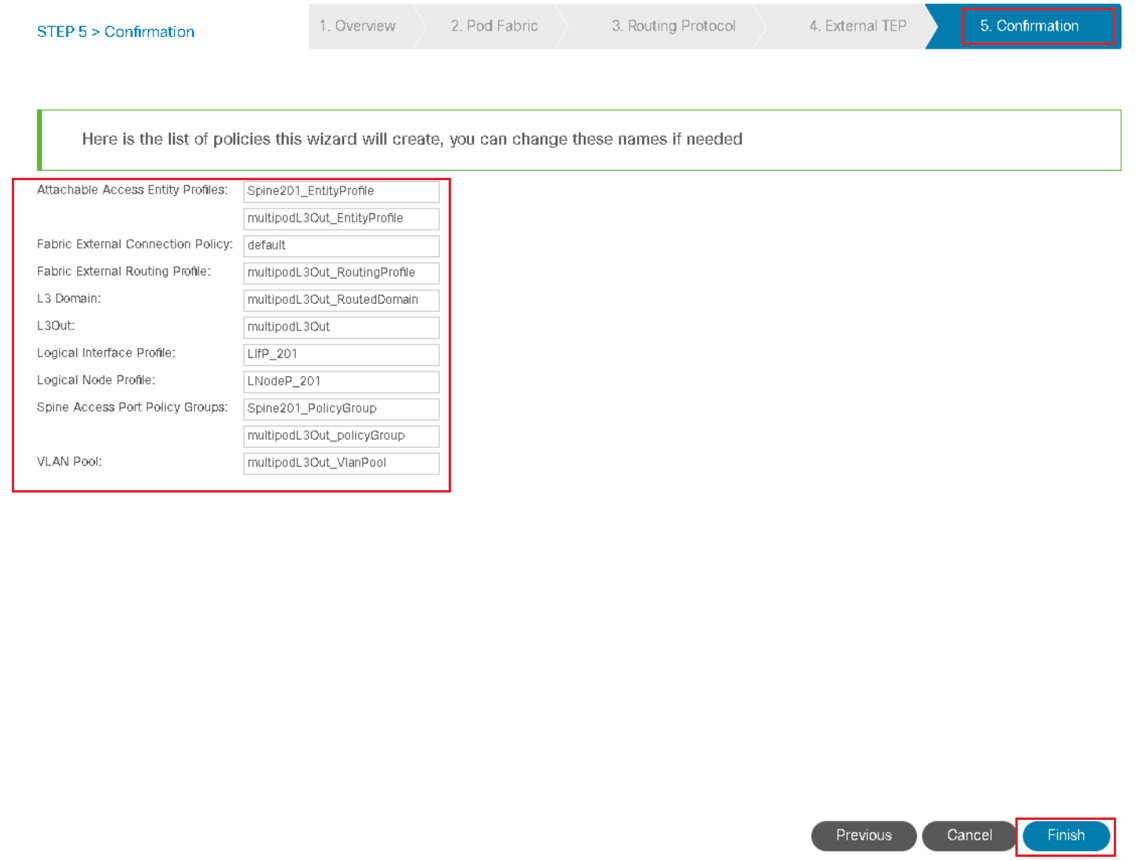
Task: Click the STEP 5 > Confirmation heading
Action: click(x=116, y=32)
